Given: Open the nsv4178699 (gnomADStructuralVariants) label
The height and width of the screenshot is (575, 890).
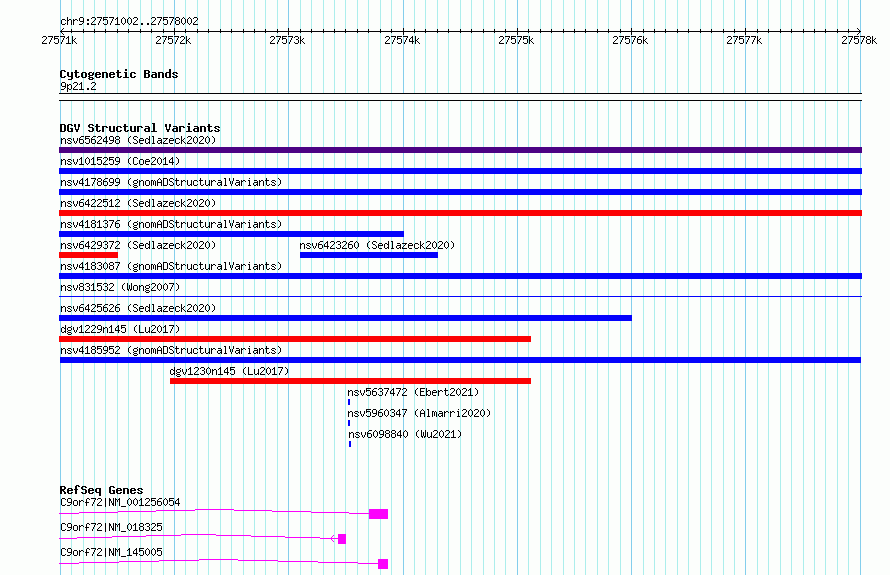Looking at the screenshot, I should point(171,182).
